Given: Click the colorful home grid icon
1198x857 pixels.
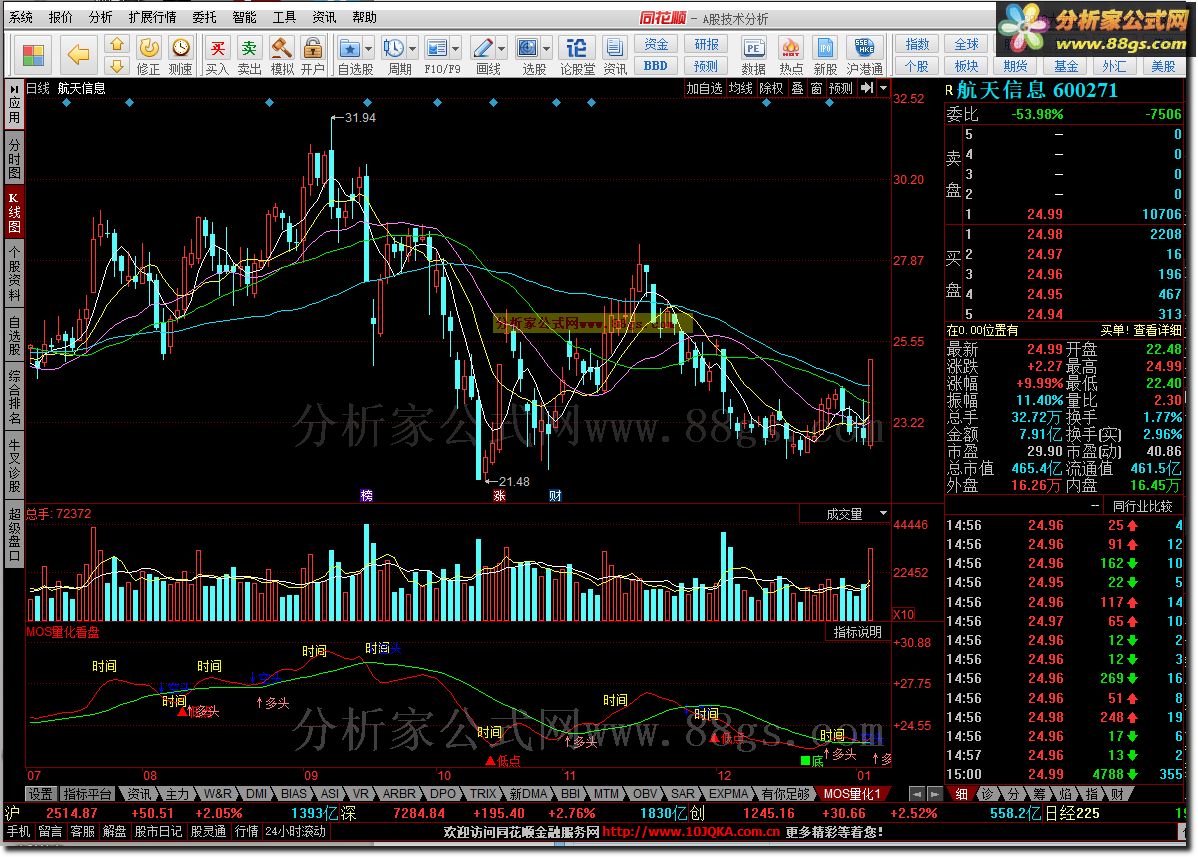Looking at the screenshot, I should [x=33, y=55].
